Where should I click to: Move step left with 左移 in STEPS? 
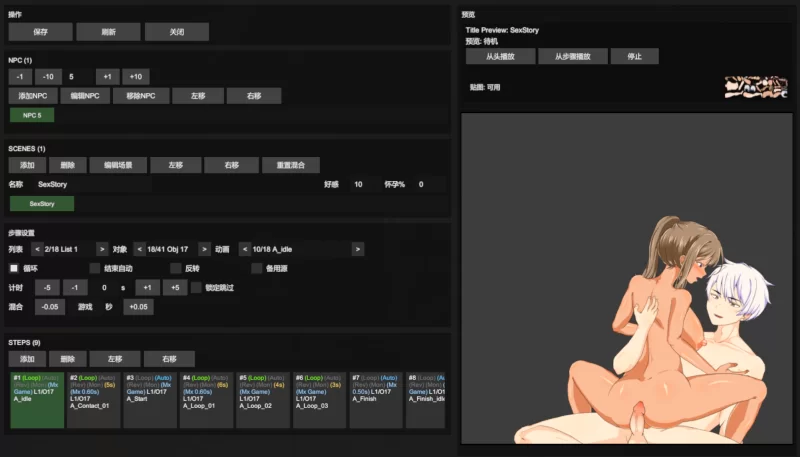click(115, 359)
